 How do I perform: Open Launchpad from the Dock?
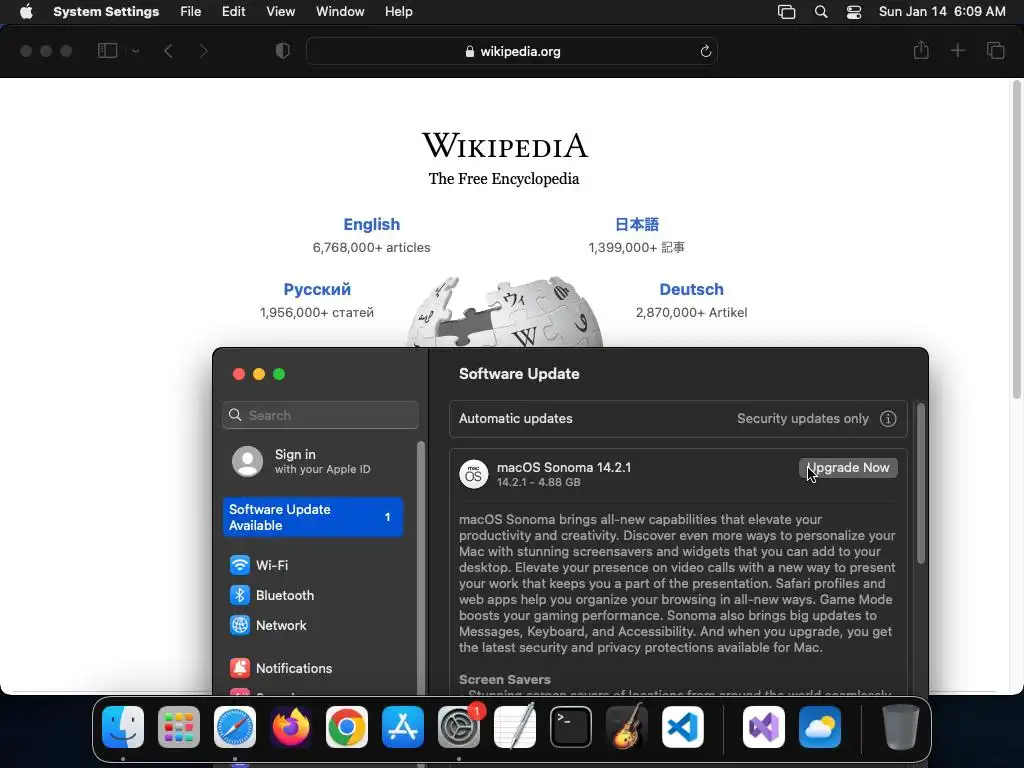179,726
